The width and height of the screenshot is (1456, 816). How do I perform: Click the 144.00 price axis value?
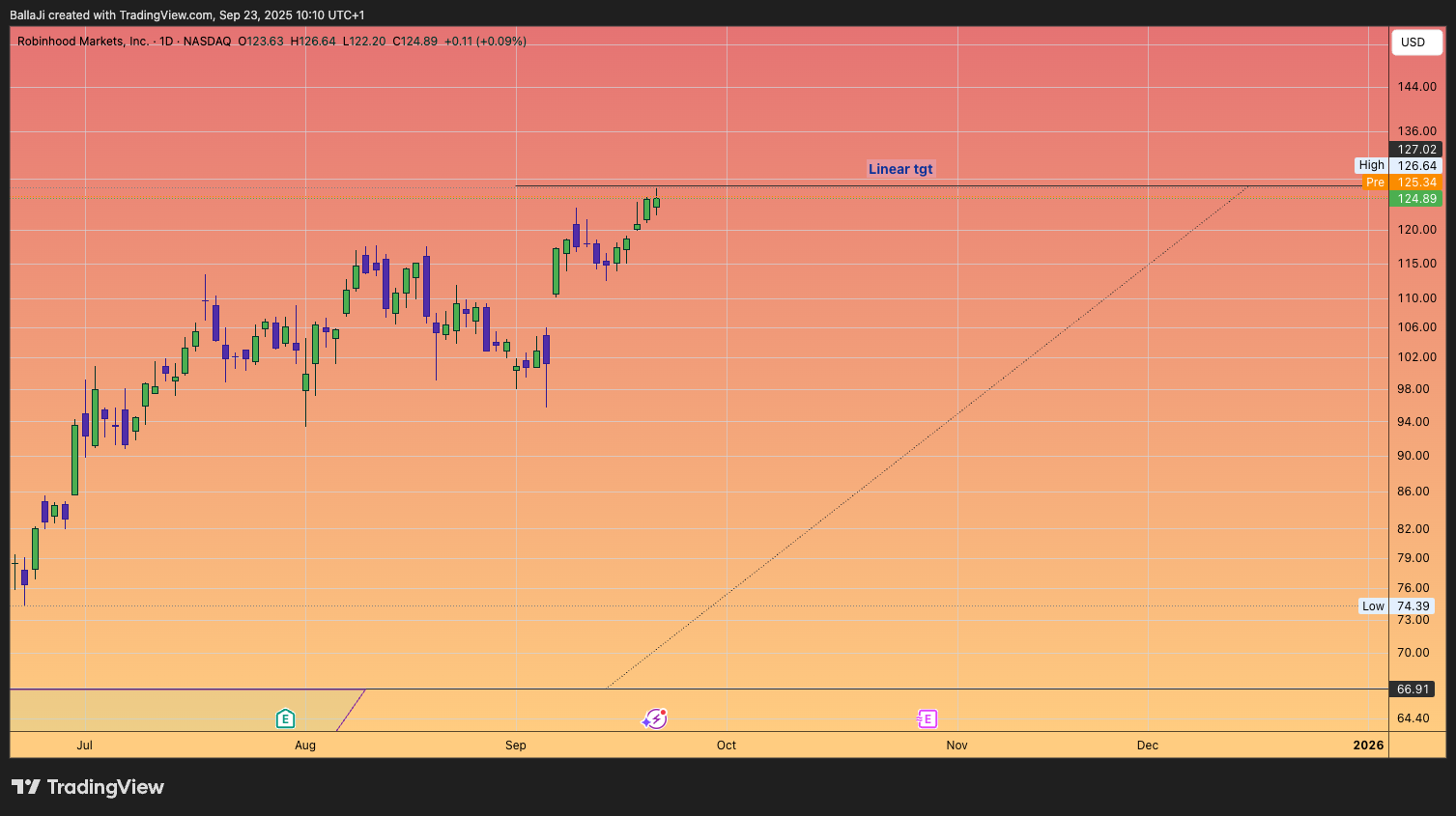(1417, 87)
